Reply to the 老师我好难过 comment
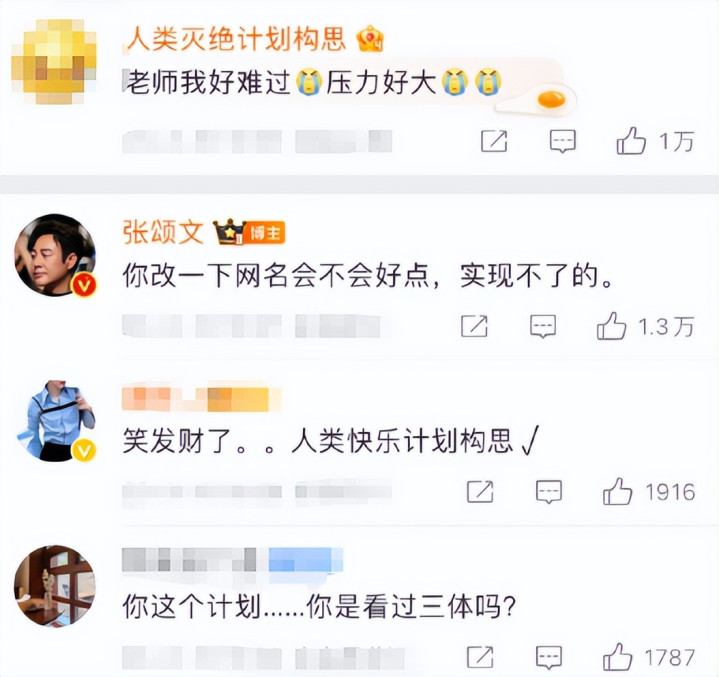 click(563, 141)
